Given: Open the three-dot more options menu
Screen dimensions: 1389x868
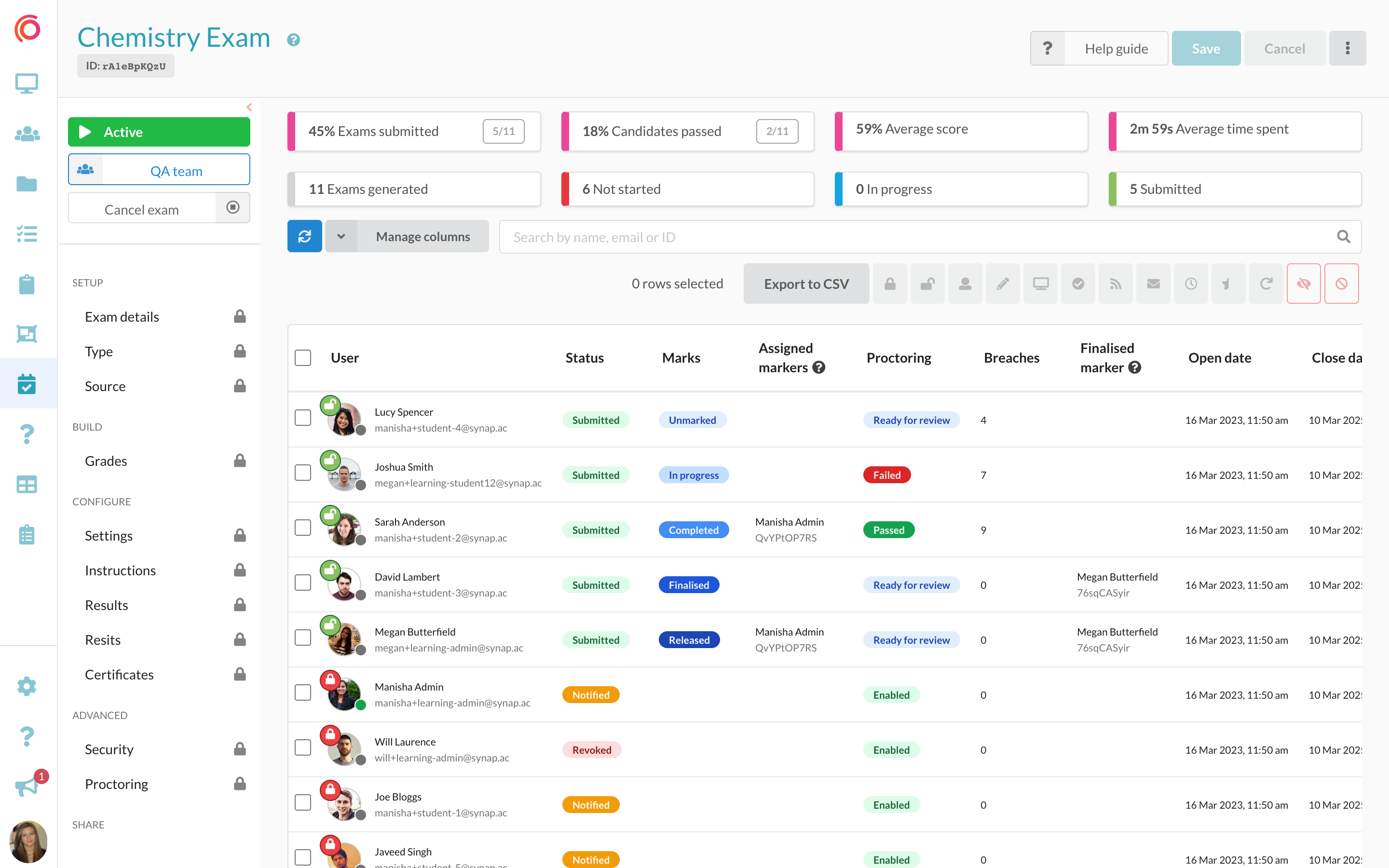Looking at the screenshot, I should [x=1347, y=48].
